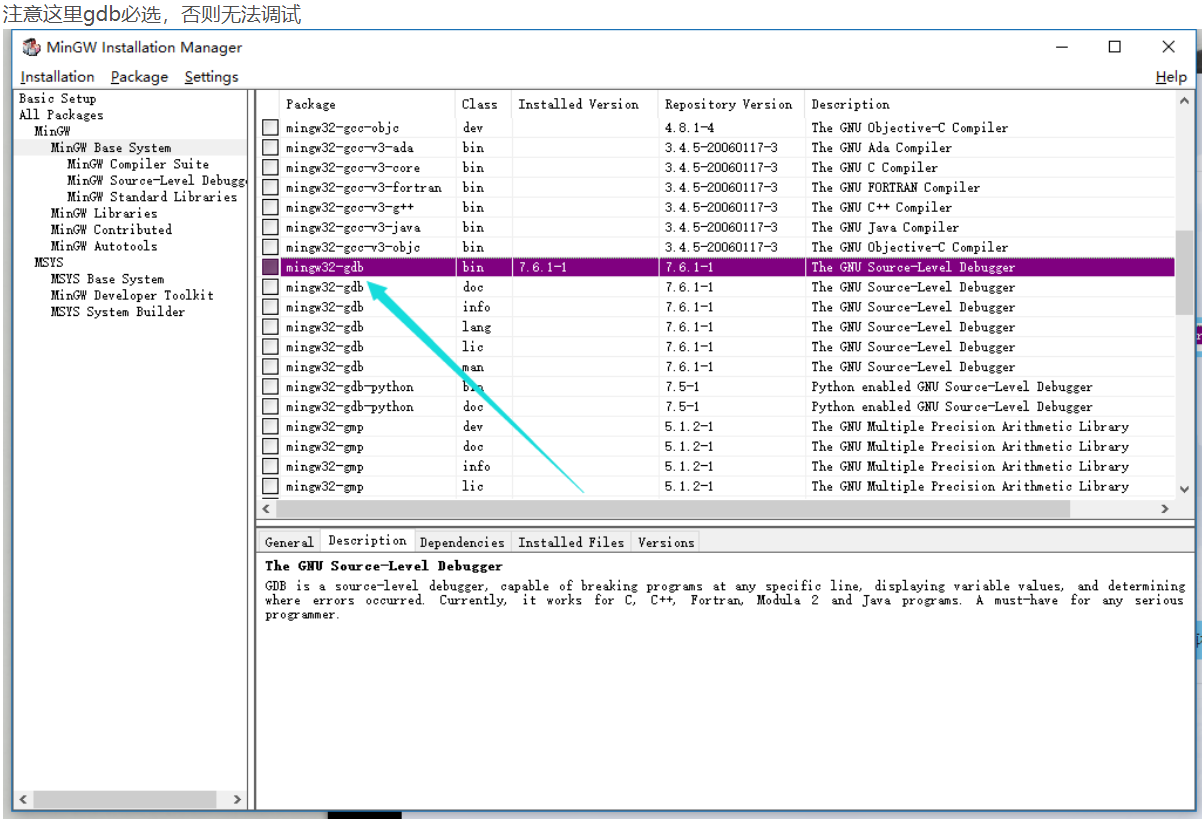Open the Settings menu
Image resolution: width=1202 pixels, height=819 pixels.
212,77
